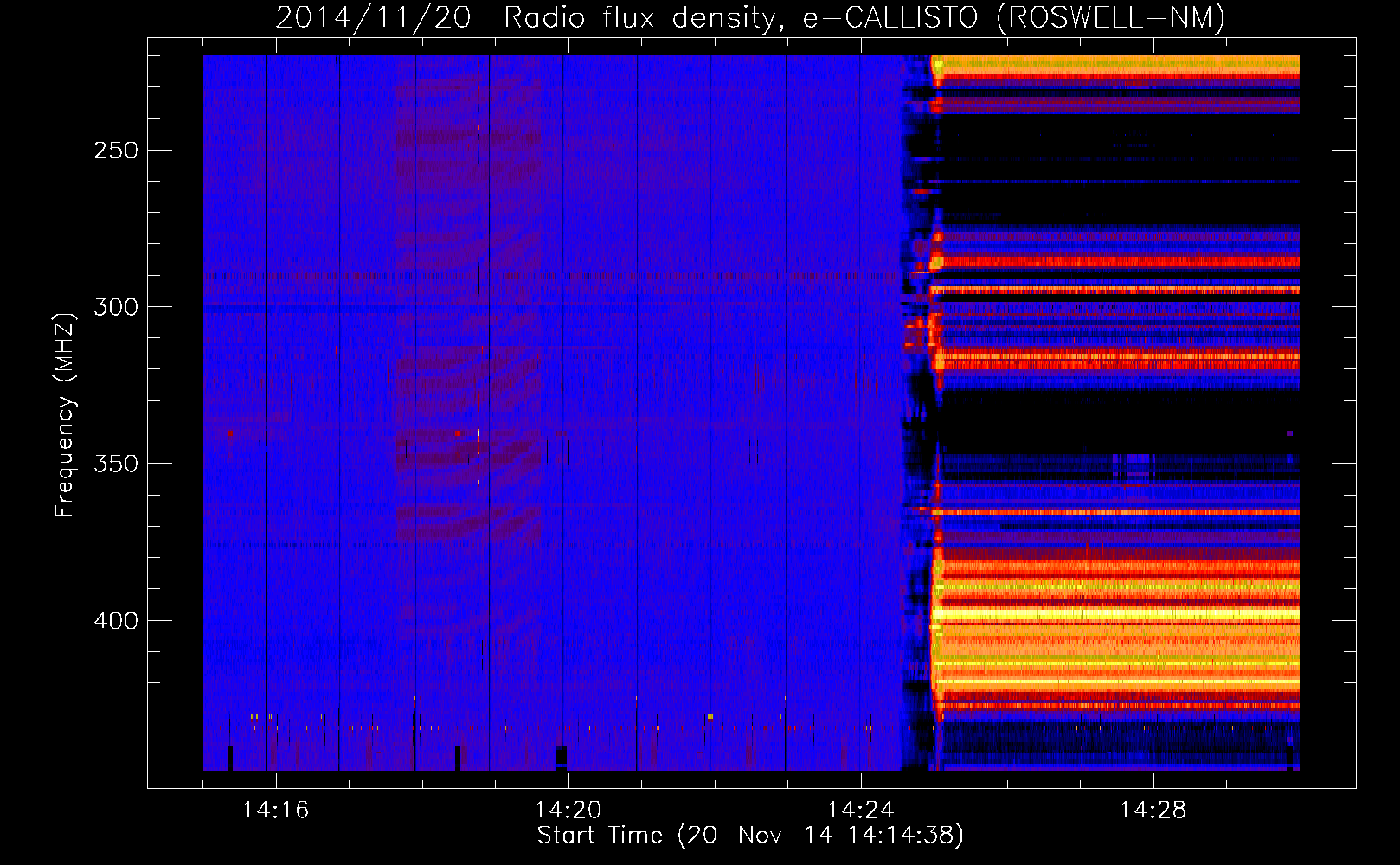The height and width of the screenshot is (865, 1400).
Task: Click the '14:28' time tick label
Action: 1153,810
